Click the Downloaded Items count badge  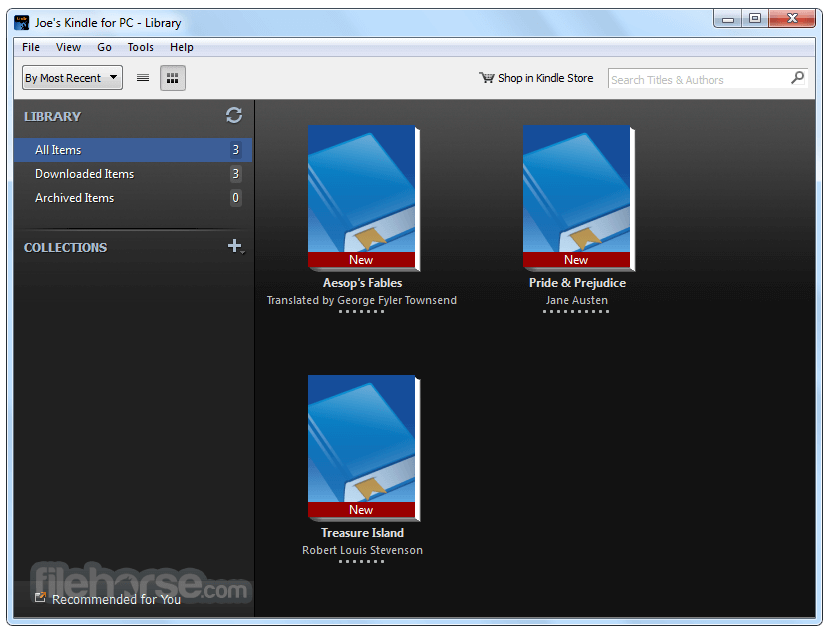click(x=236, y=173)
